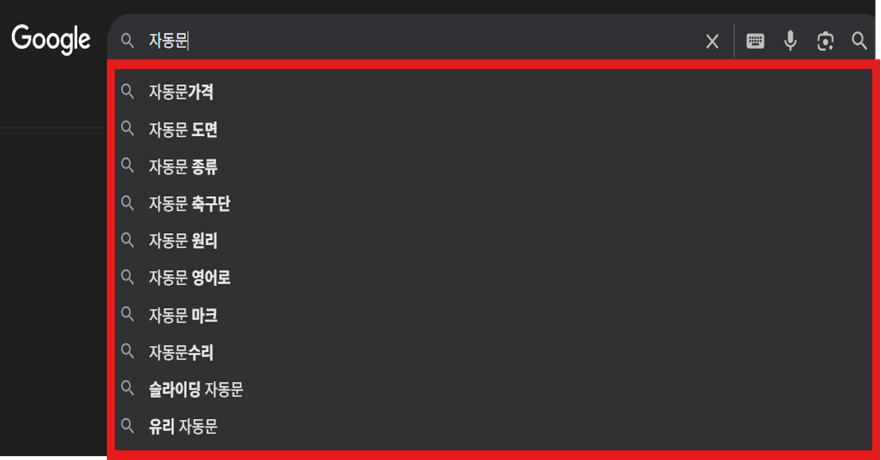Click inside the search field containing 자동문
Screen dimensions: 881x460
click(x=419, y=41)
